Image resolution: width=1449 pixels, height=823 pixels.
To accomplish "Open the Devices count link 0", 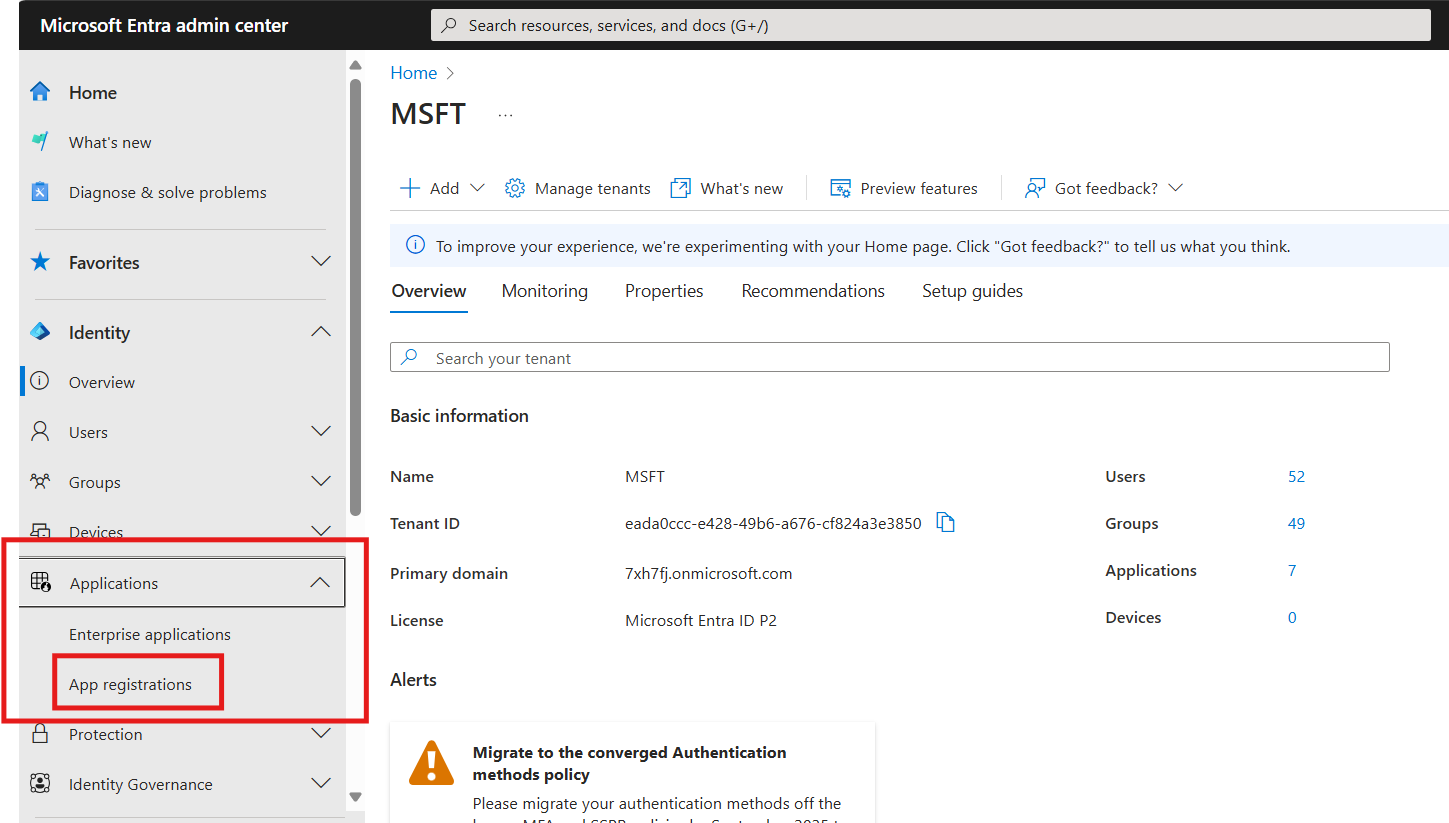I will point(1292,617).
